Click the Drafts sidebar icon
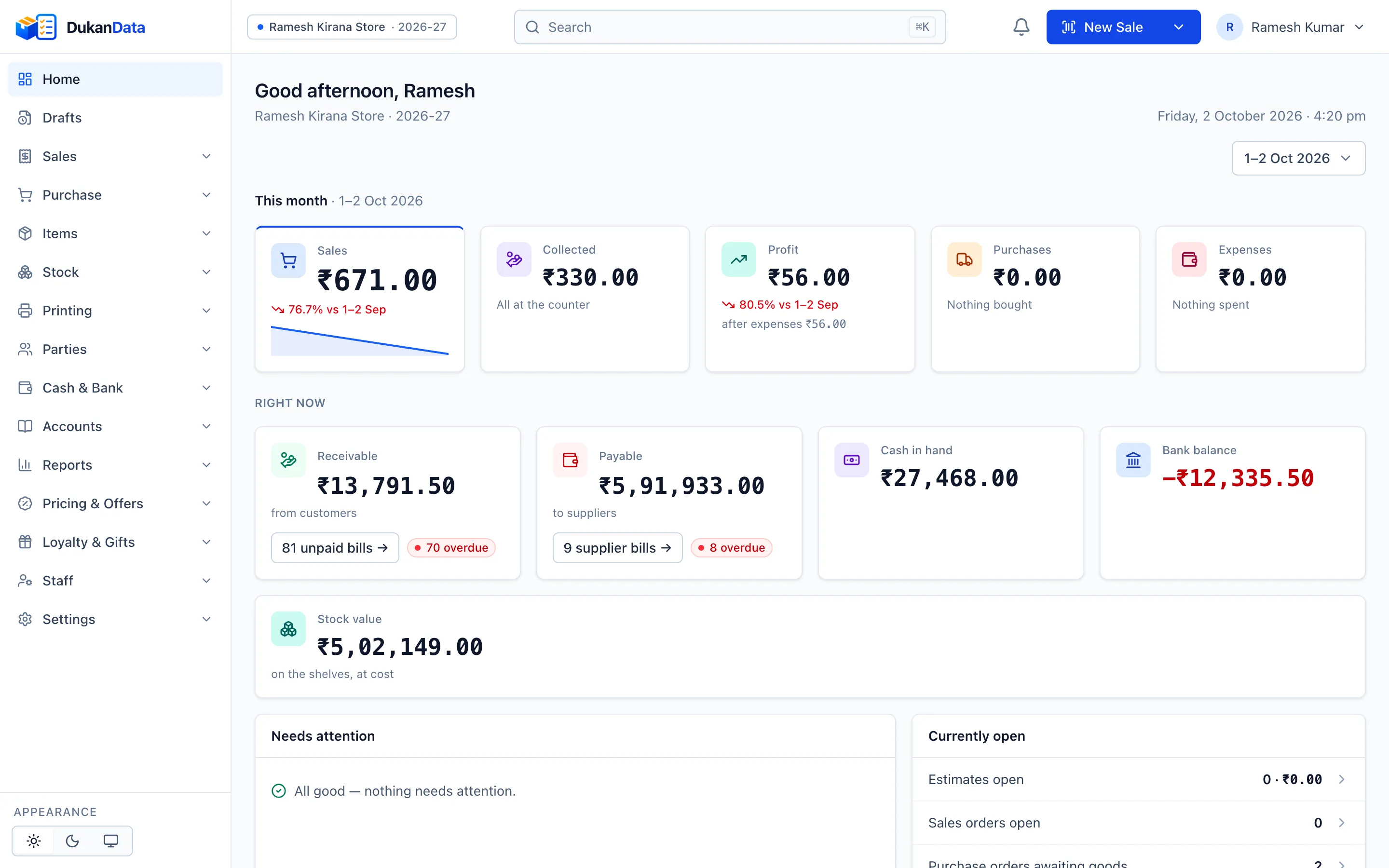The height and width of the screenshot is (868, 1389). coord(25,118)
